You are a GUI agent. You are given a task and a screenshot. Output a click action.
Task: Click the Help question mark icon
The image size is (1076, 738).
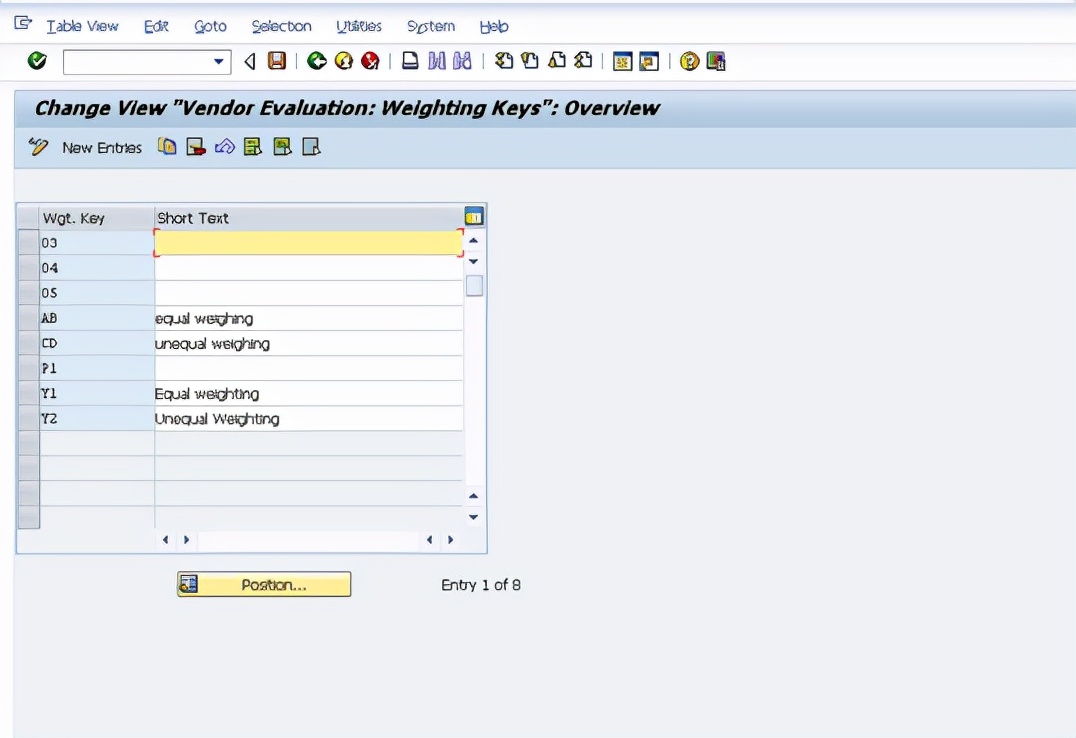[689, 61]
